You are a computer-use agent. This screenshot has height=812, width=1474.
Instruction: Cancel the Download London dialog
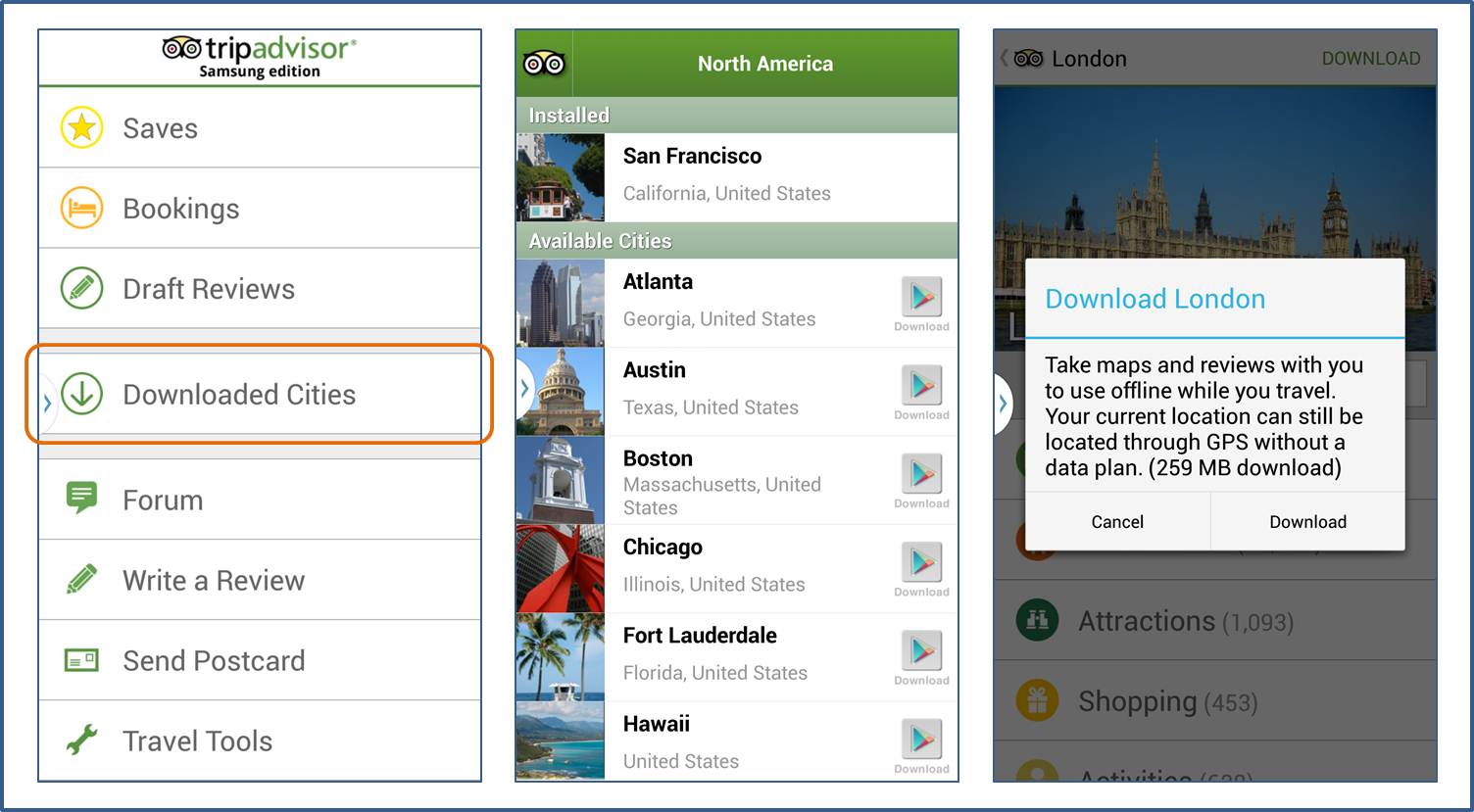pos(1117,521)
